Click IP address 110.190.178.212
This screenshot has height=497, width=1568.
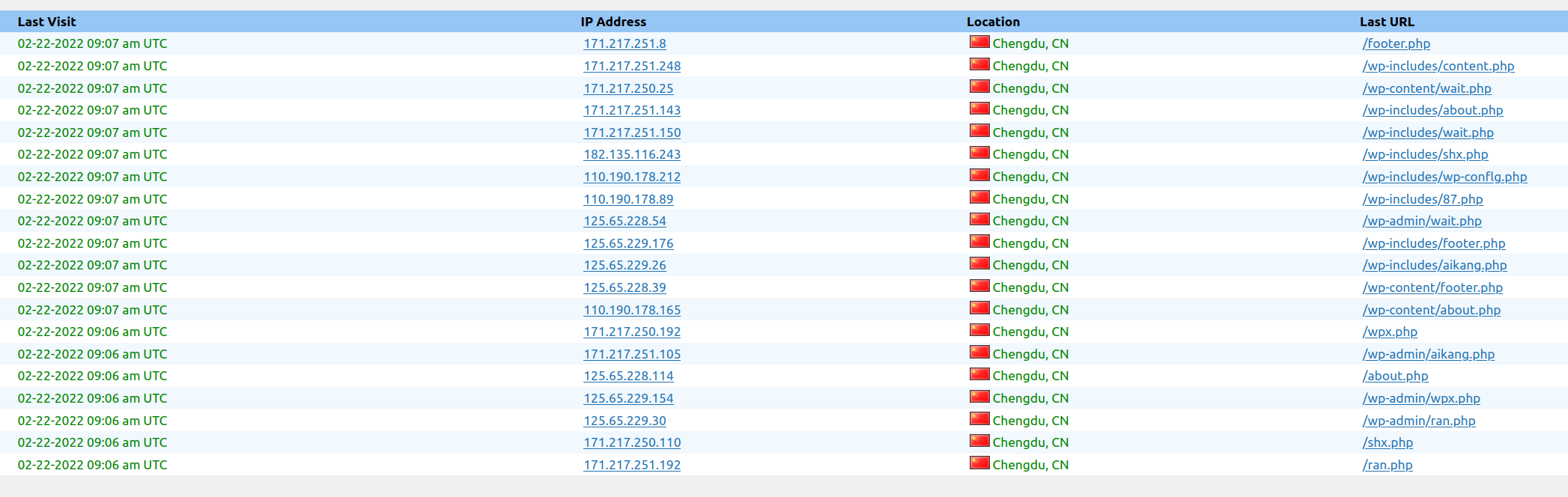632,177
